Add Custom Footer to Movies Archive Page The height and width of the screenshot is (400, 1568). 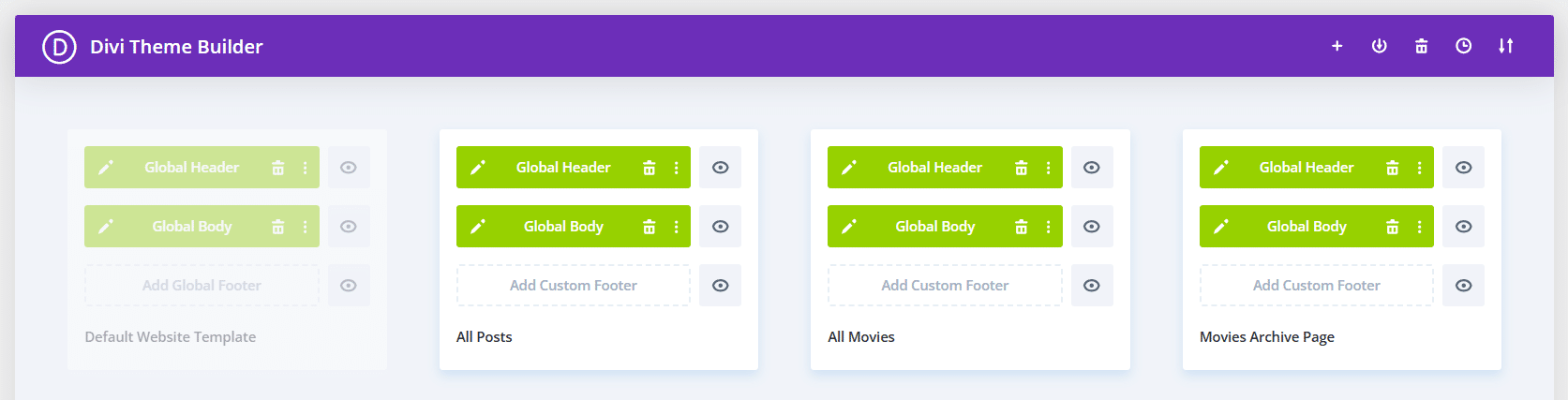(1317, 286)
